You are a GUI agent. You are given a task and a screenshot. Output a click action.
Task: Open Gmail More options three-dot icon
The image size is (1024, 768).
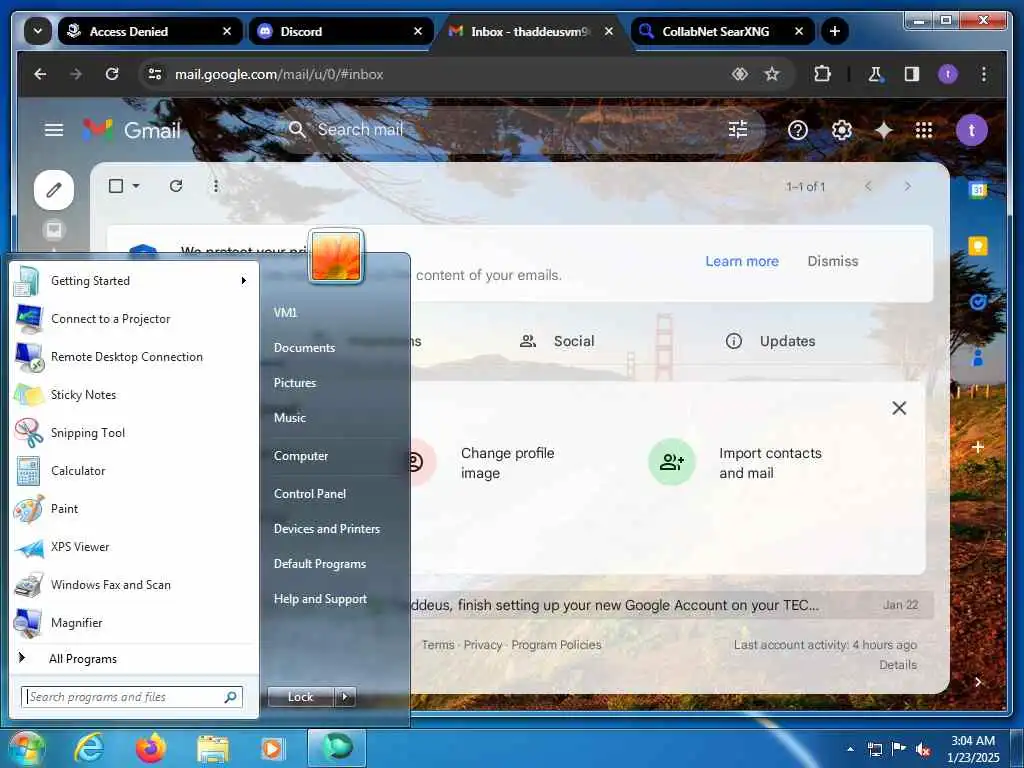pos(216,186)
